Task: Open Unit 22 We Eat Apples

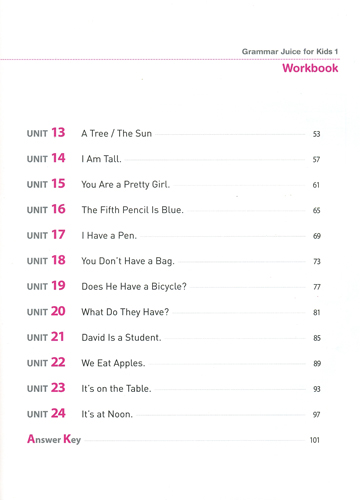Action: click(x=173, y=363)
